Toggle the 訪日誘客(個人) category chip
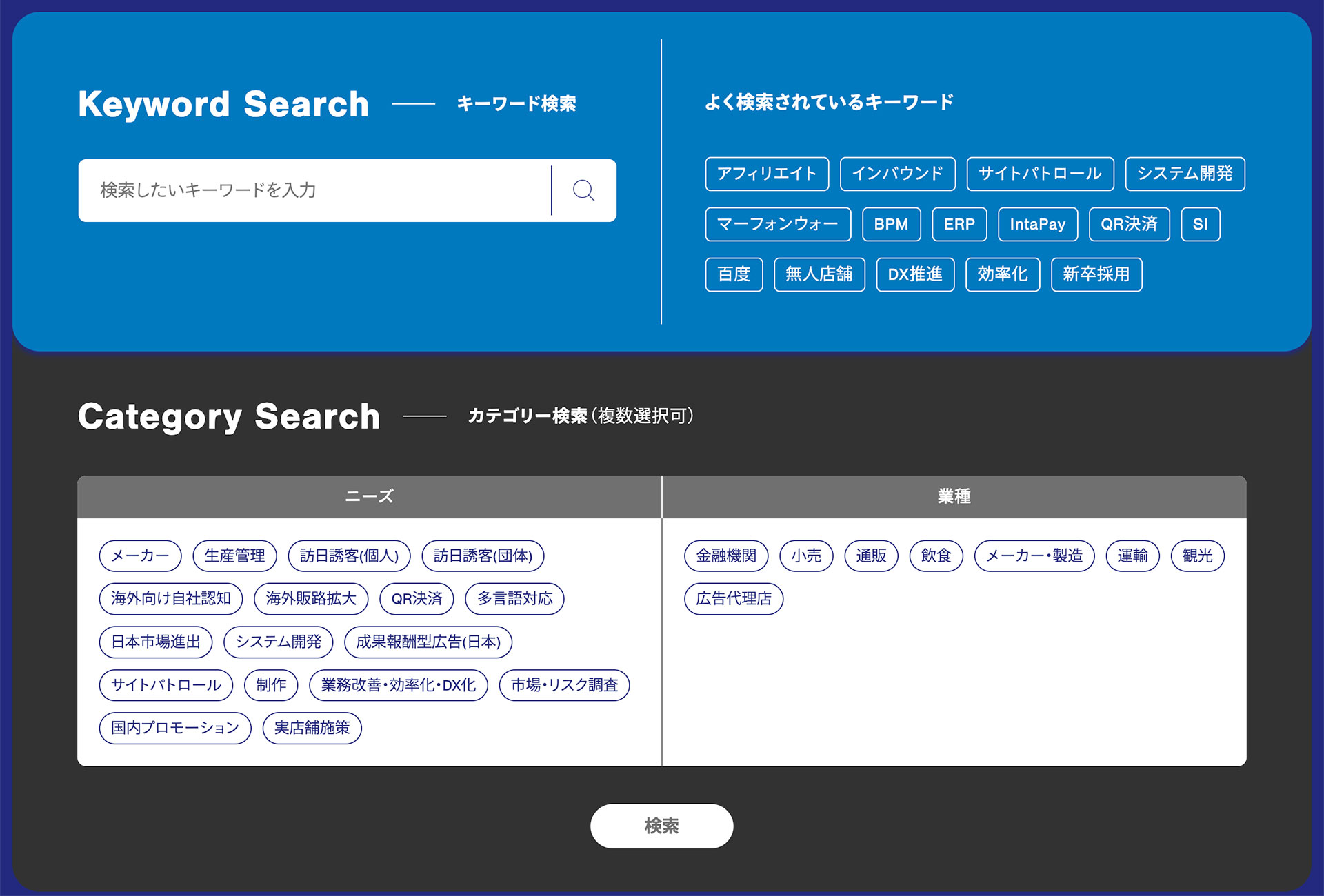1324x896 pixels. tap(349, 556)
